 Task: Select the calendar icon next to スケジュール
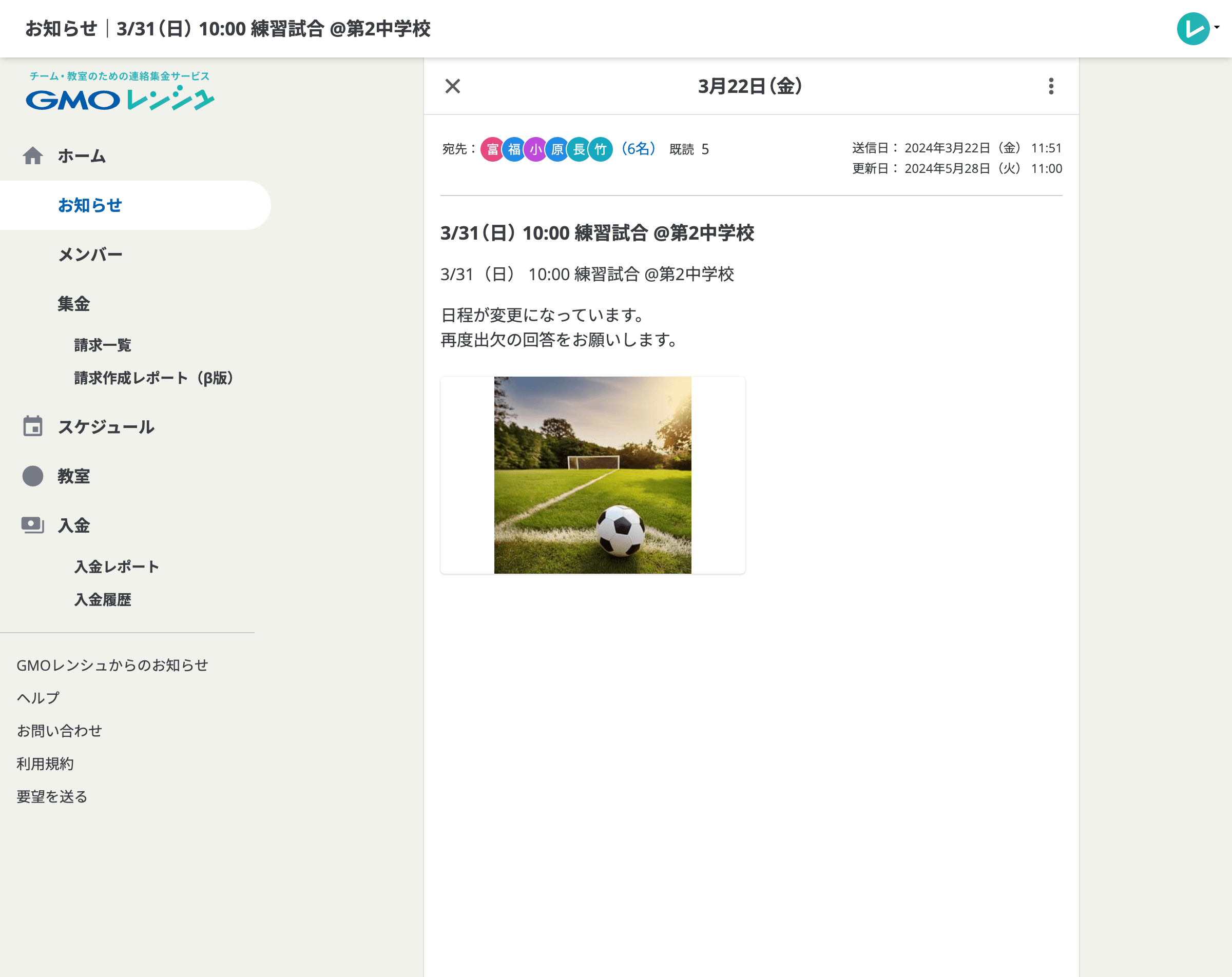[x=33, y=426]
